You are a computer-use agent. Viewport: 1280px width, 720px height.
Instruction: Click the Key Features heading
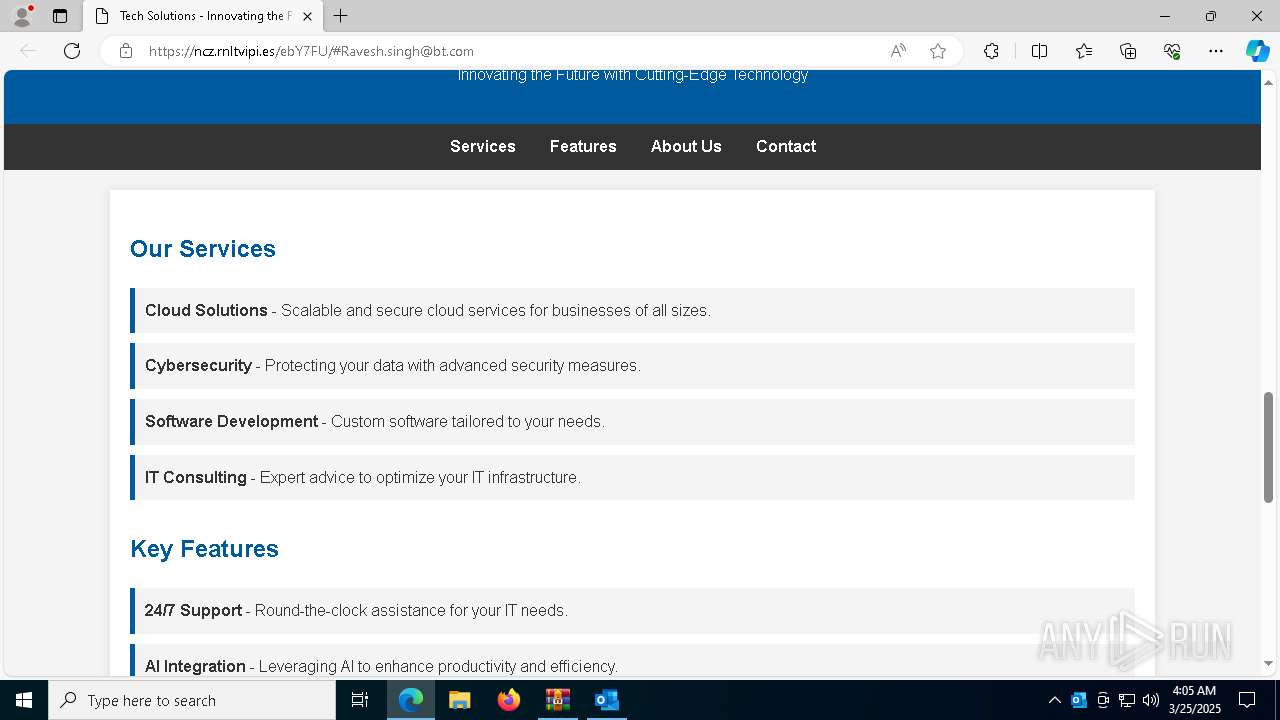click(204, 548)
